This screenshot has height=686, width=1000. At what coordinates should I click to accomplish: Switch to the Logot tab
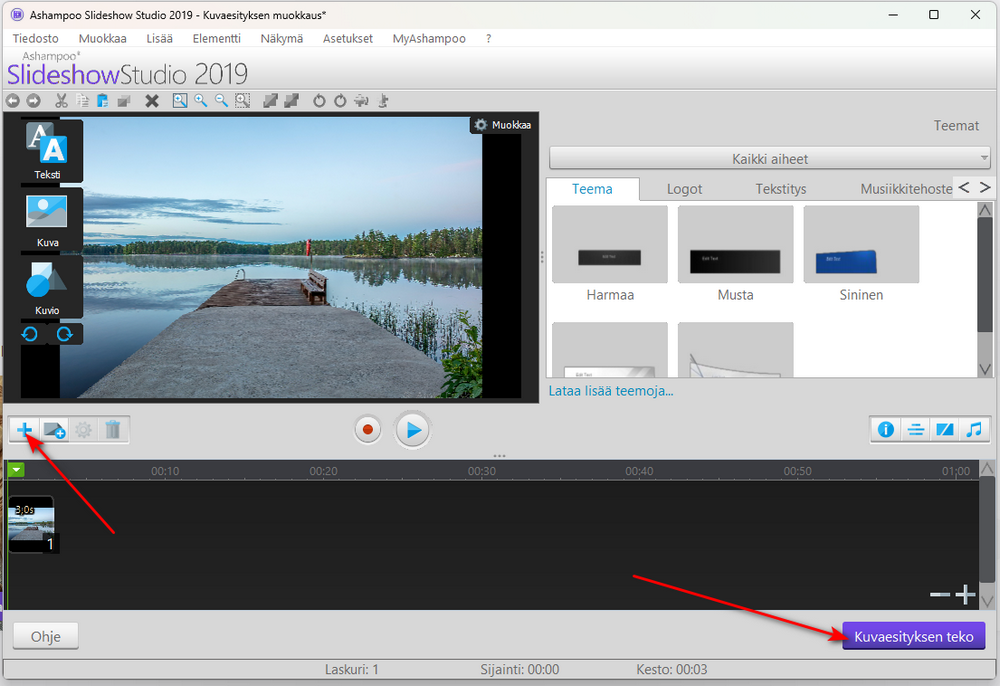[x=684, y=189]
